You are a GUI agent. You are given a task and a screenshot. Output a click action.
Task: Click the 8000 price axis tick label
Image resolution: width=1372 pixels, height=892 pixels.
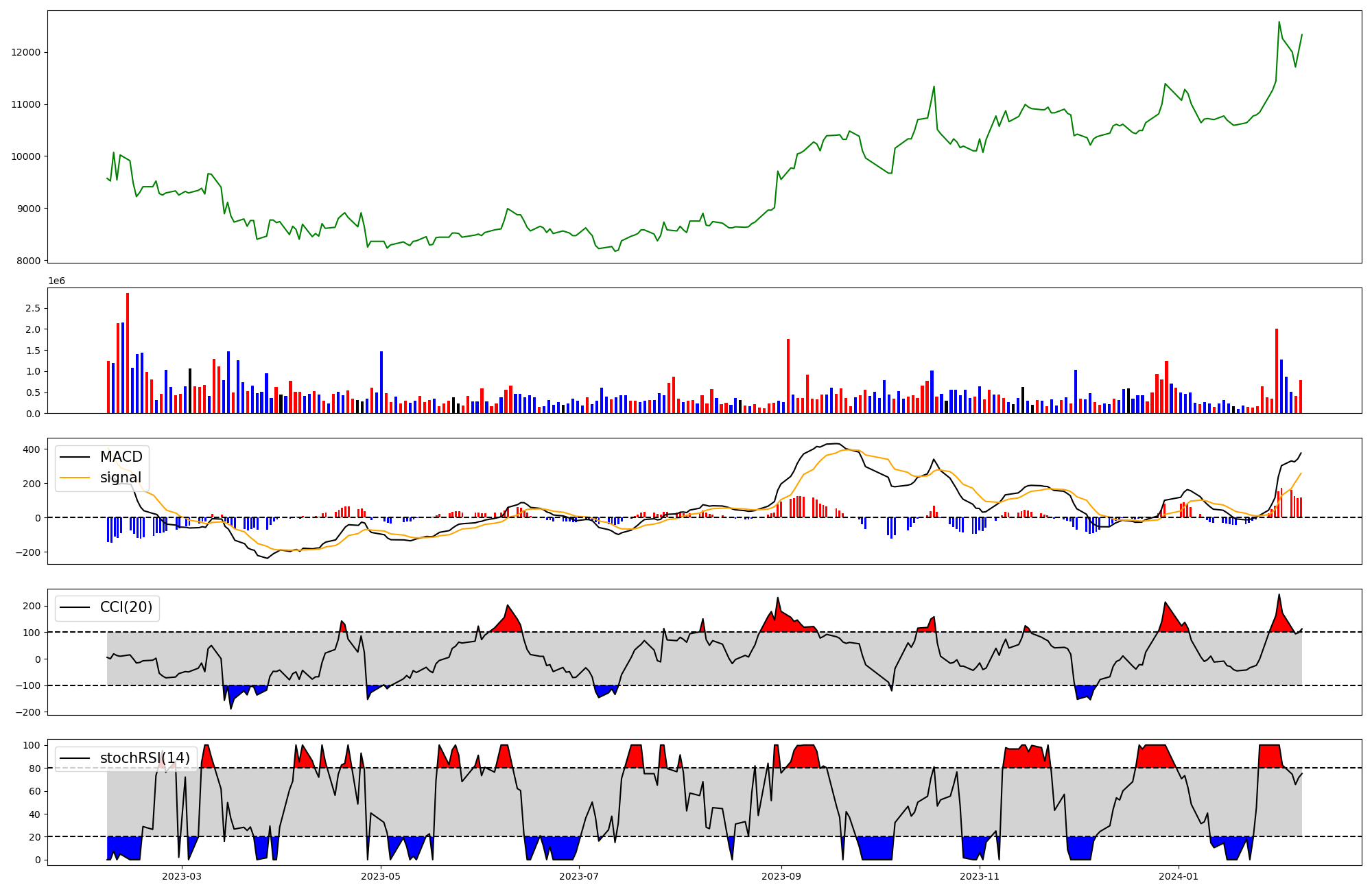coord(28,261)
